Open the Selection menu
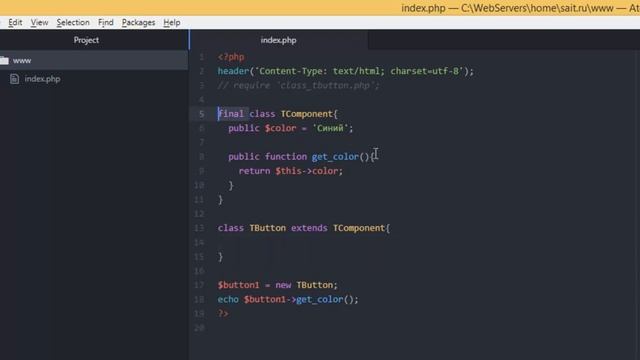The height and width of the screenshot is (360, 640). (73, 22)
